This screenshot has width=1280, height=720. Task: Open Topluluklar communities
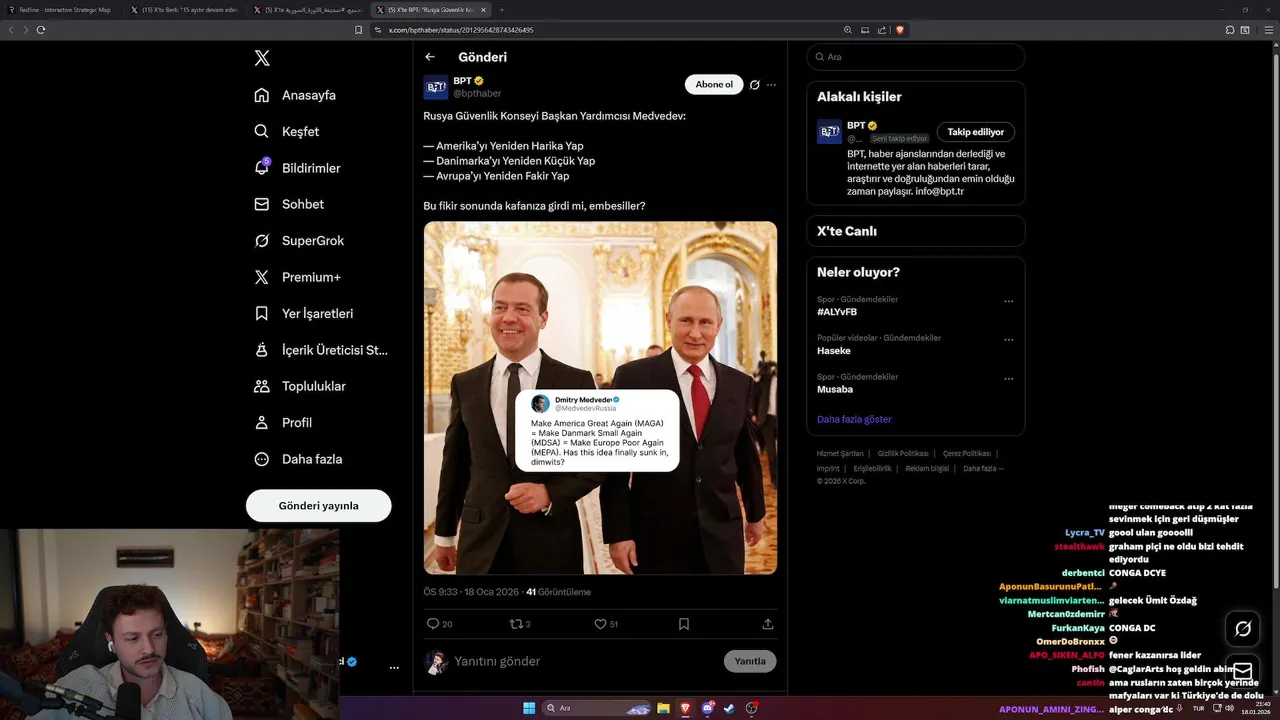[299, 386]
